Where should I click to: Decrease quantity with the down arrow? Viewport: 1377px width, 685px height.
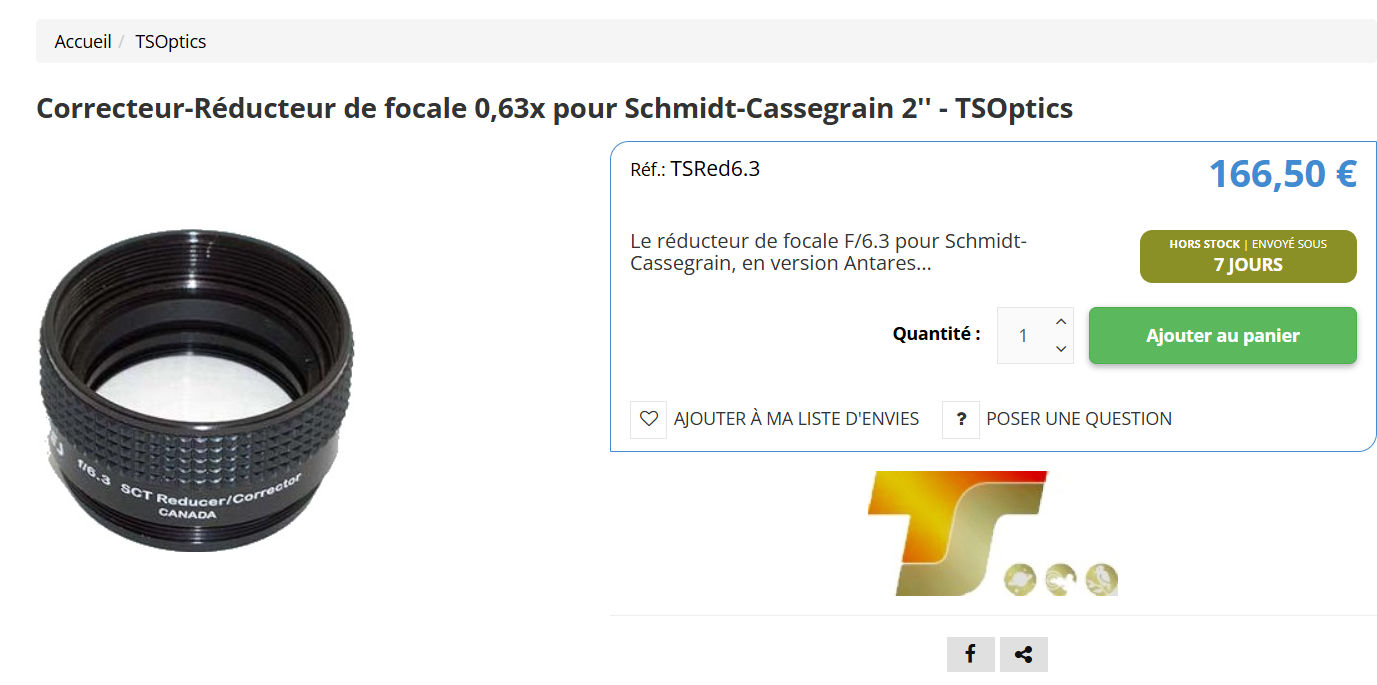point(1061,349)
